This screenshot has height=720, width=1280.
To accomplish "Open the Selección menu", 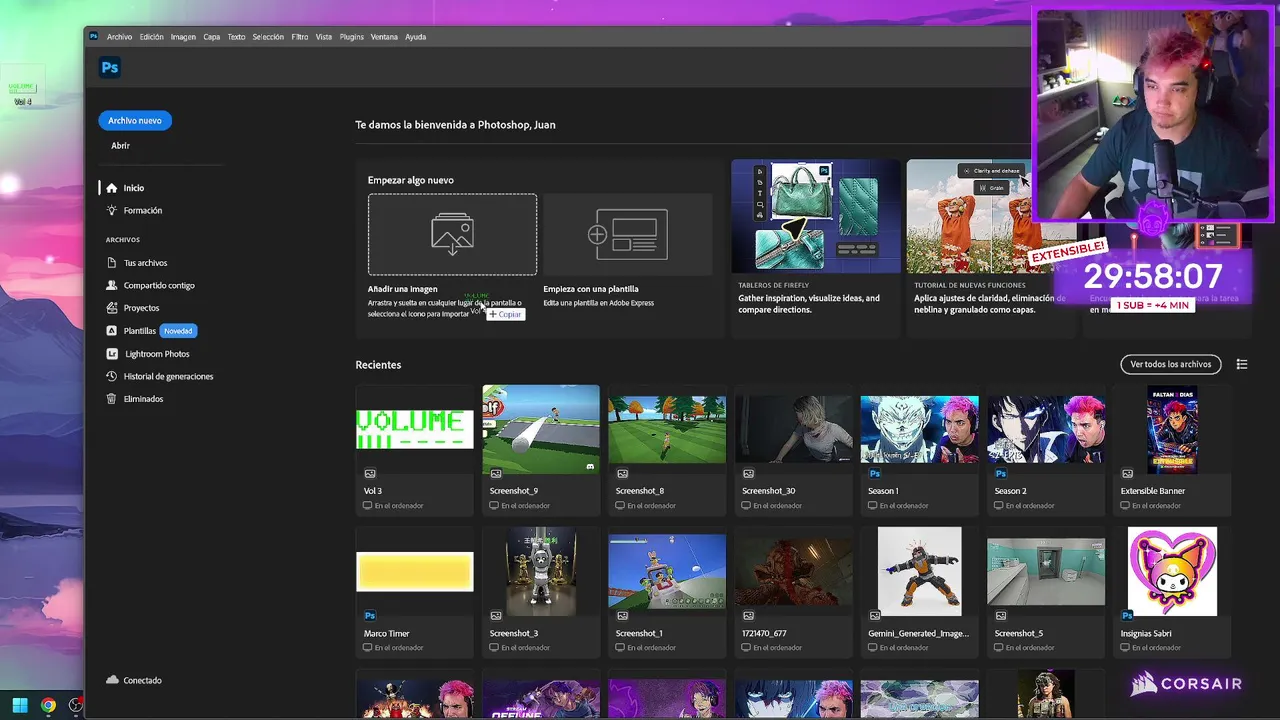I will click(268, 37).
